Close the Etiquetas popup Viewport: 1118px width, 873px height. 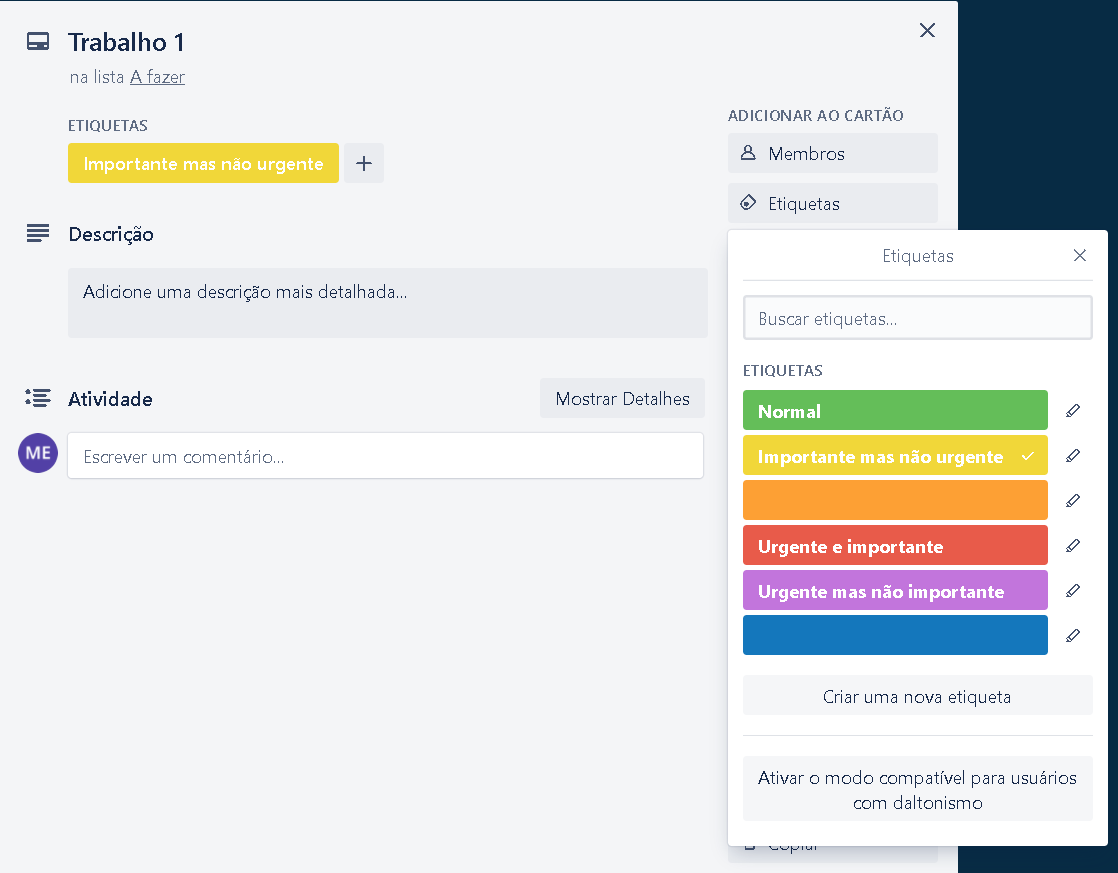click(1079, 256)
